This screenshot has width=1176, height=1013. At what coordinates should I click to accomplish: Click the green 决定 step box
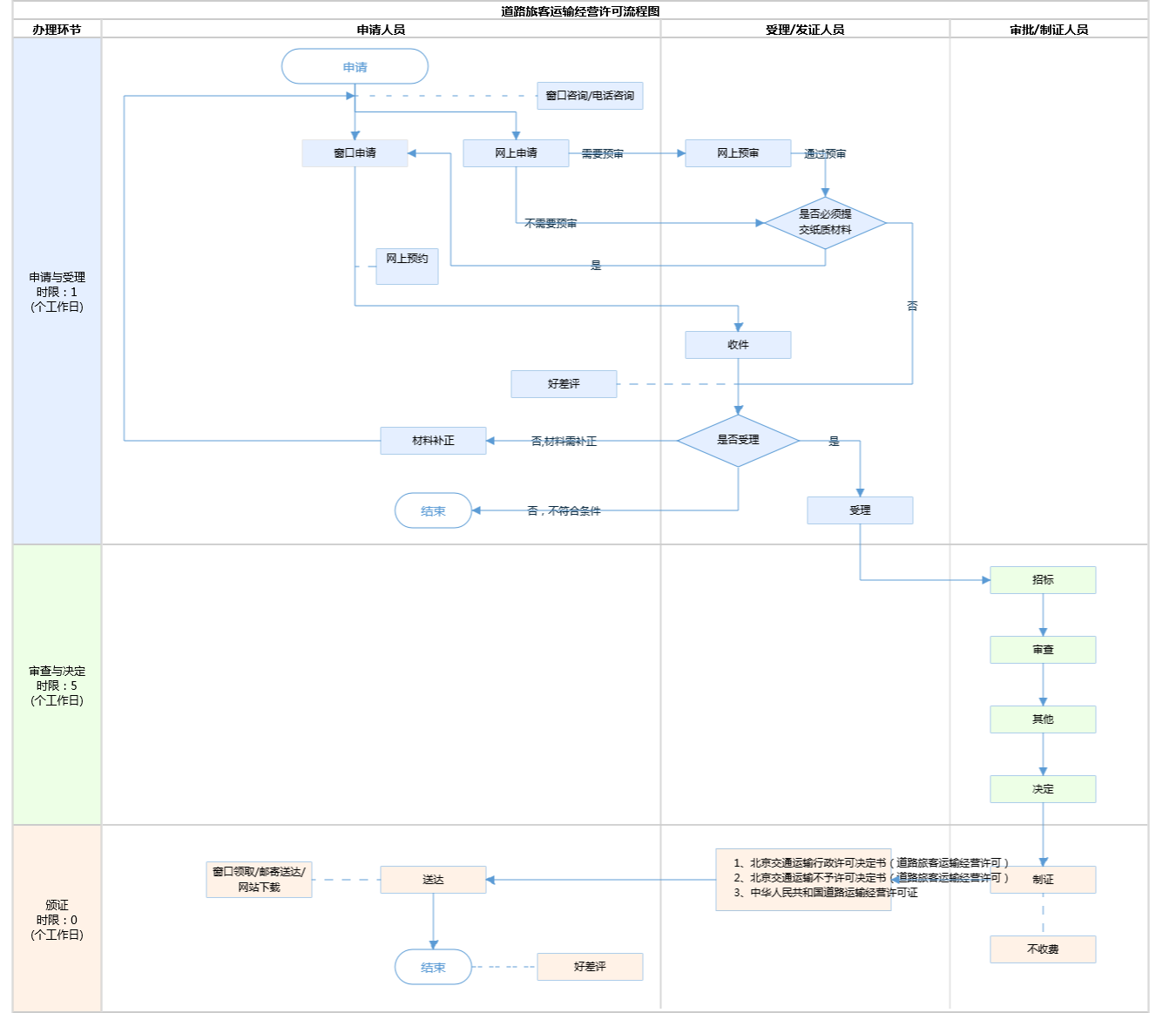pyautogui.click(x=1043, y=789)
